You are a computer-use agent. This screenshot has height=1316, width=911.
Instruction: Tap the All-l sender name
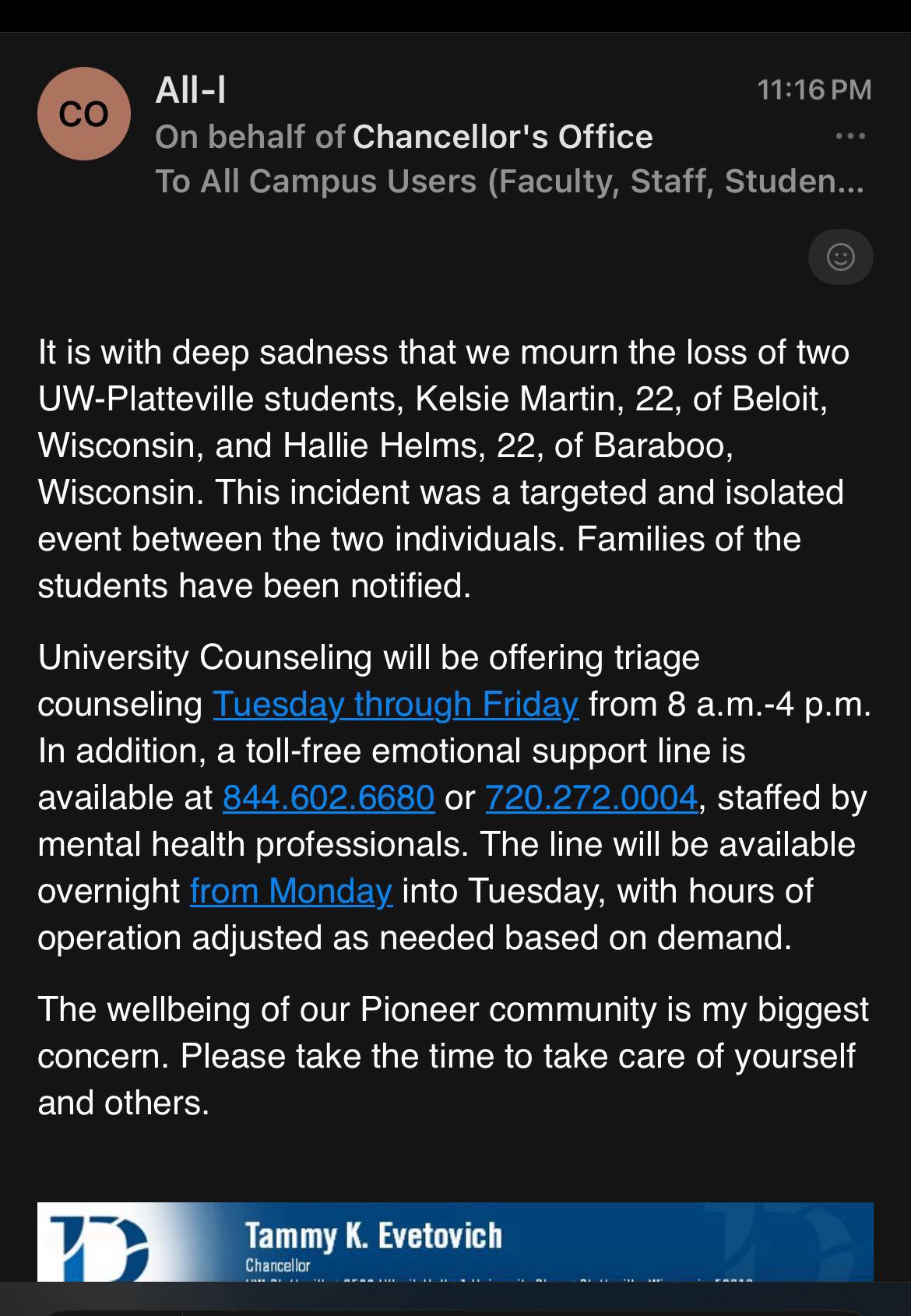[x=191, y=90]
